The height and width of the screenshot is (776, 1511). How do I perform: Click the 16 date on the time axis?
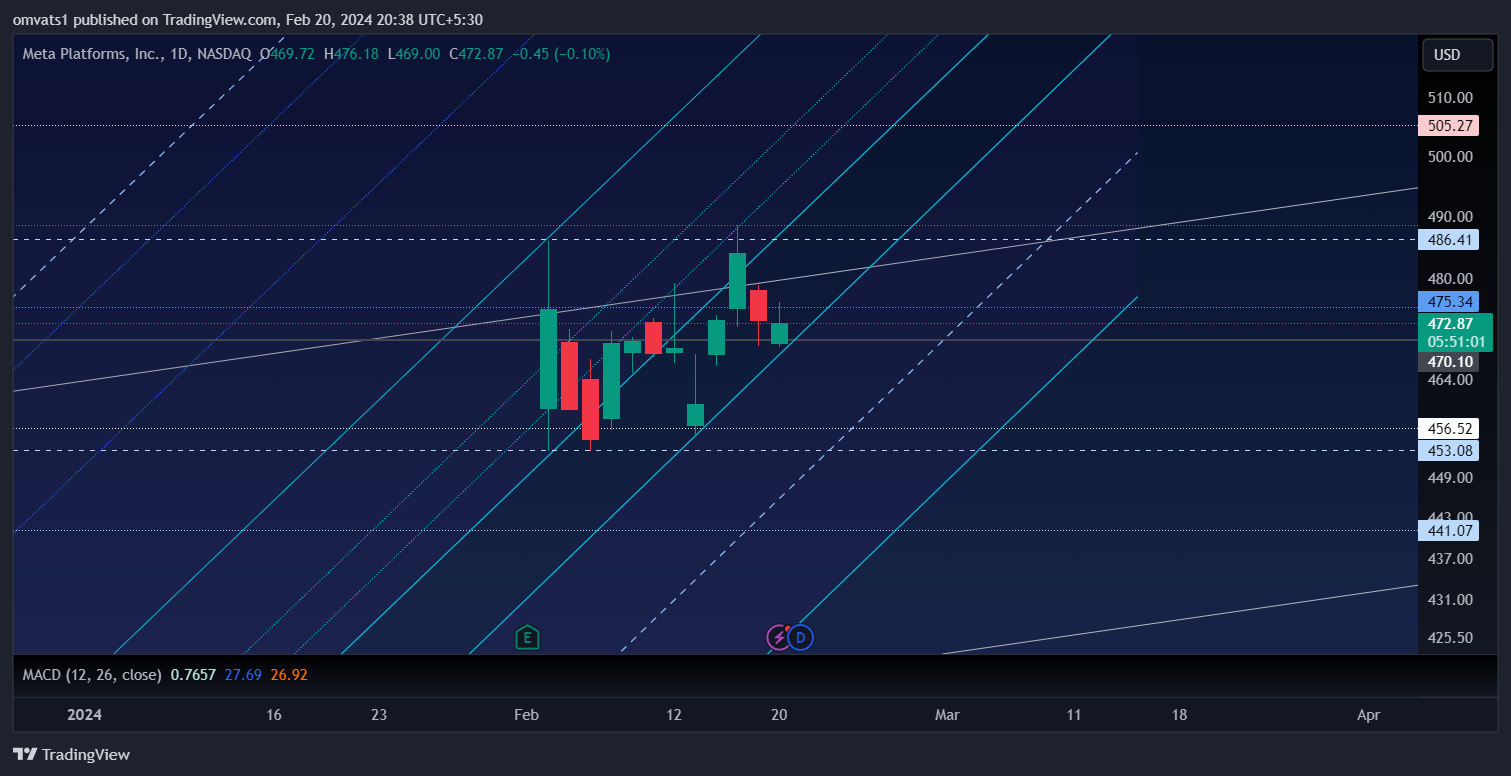click(x=274, y=715)
